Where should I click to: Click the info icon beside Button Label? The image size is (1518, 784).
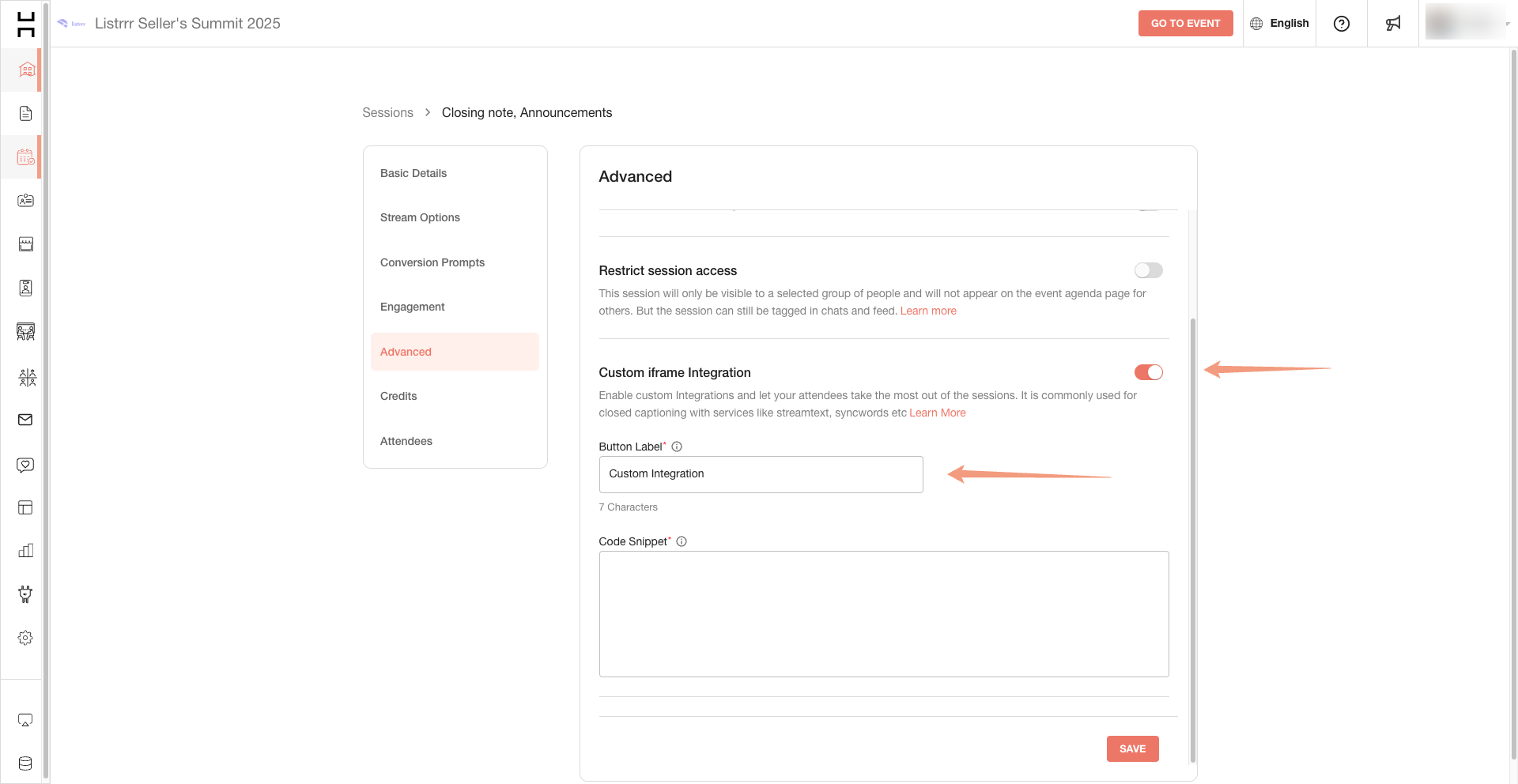677,447
